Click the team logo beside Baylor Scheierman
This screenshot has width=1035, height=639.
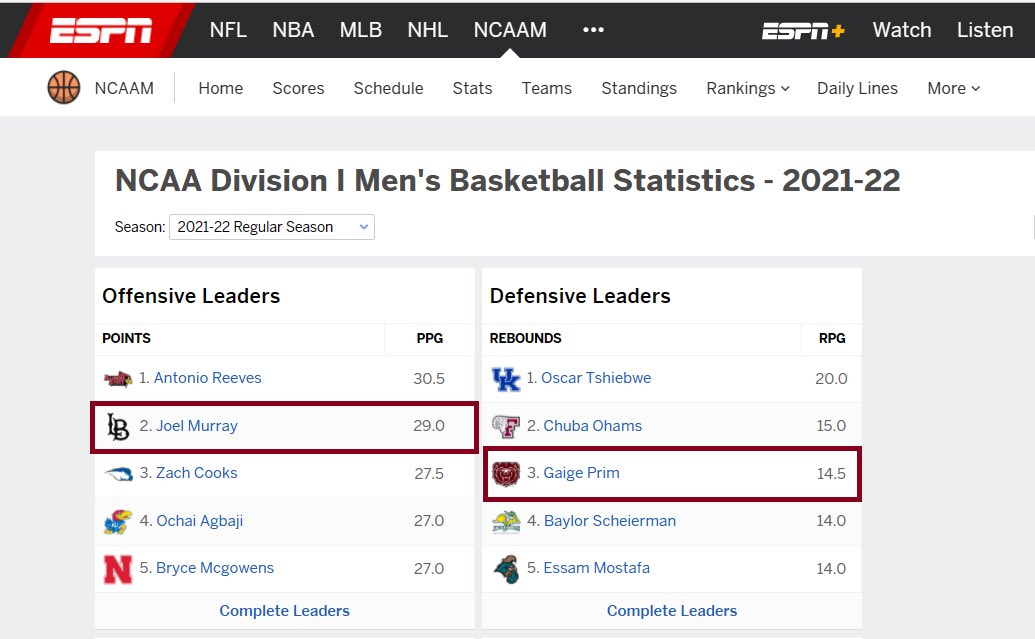tap(506, 521)
